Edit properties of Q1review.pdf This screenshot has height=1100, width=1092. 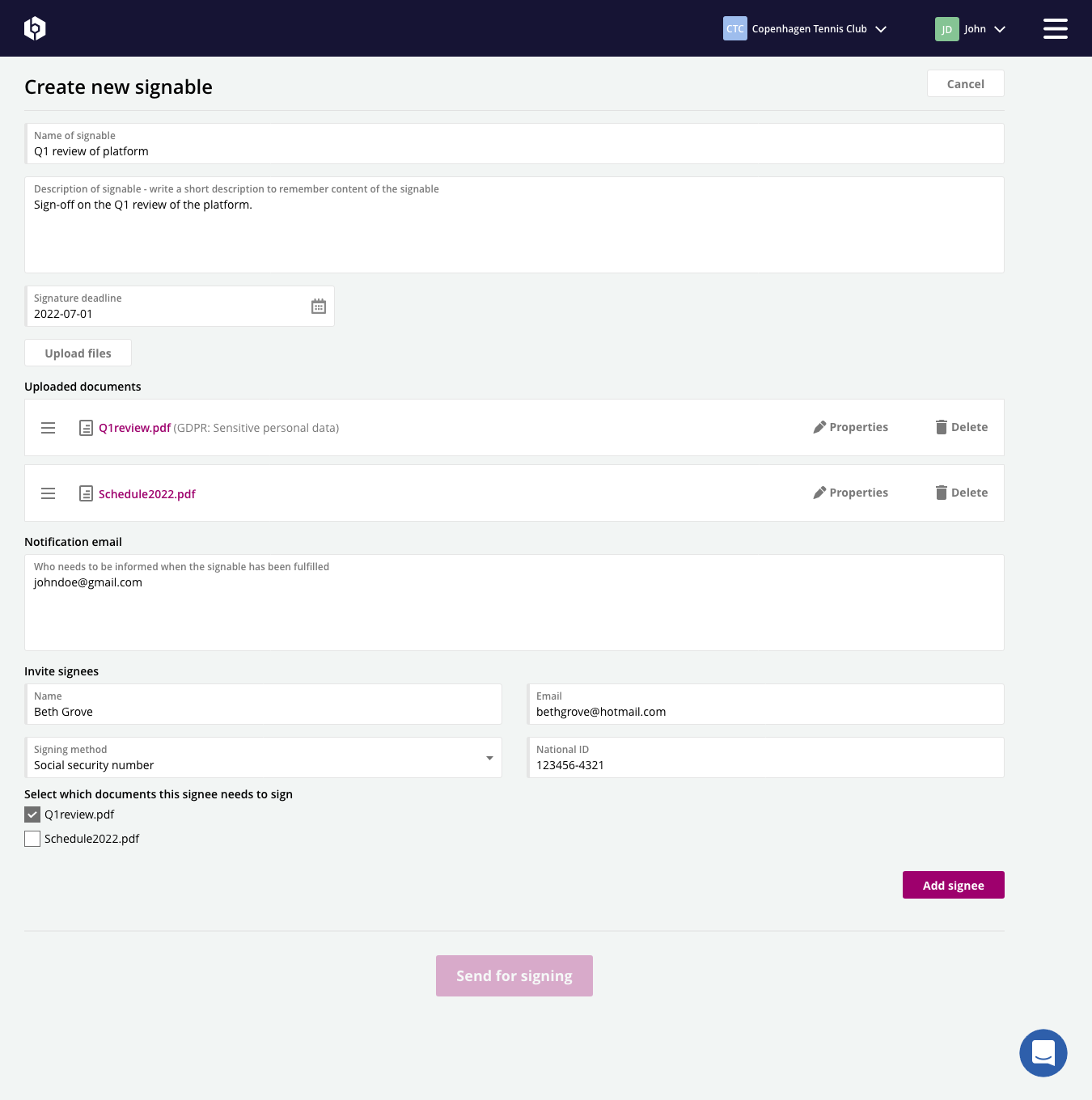click(850, 427)
